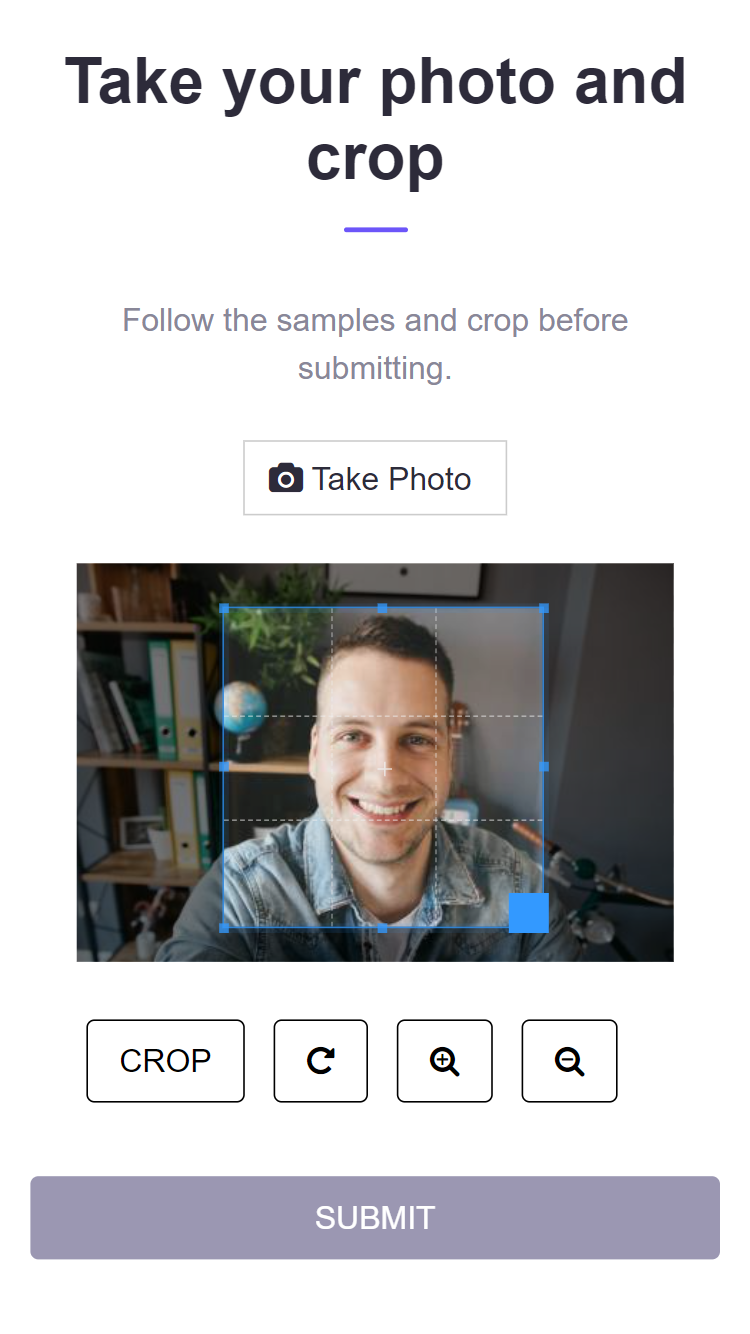Click the purple divider line below heading
This screenshot has height=1334, width=750.
coord(375,229)
